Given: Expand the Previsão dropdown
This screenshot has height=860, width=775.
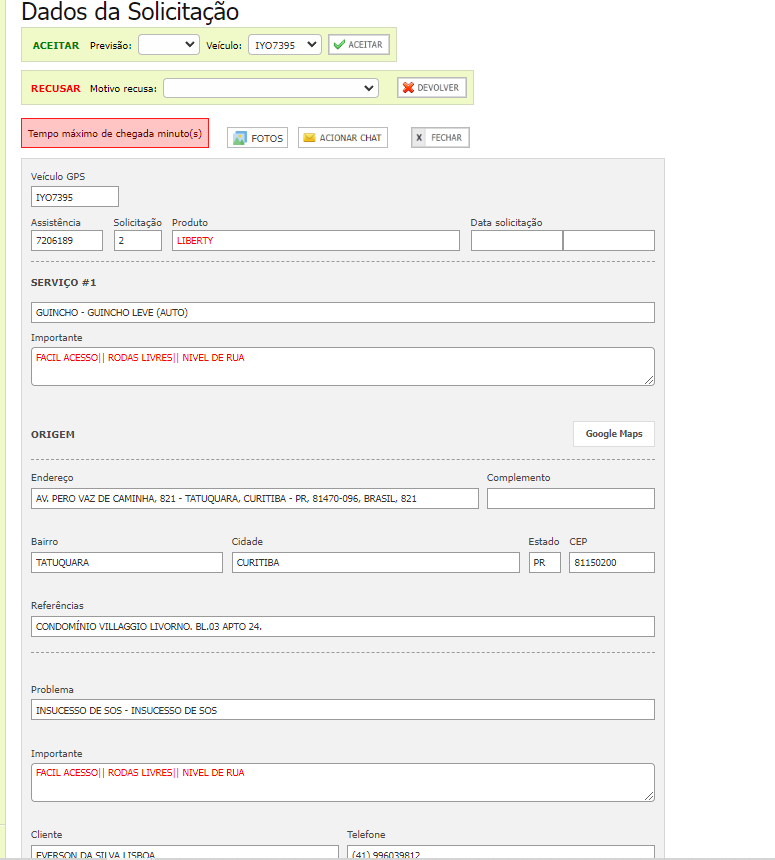Looking at the screenshot, I should click(x=168, y=45).
